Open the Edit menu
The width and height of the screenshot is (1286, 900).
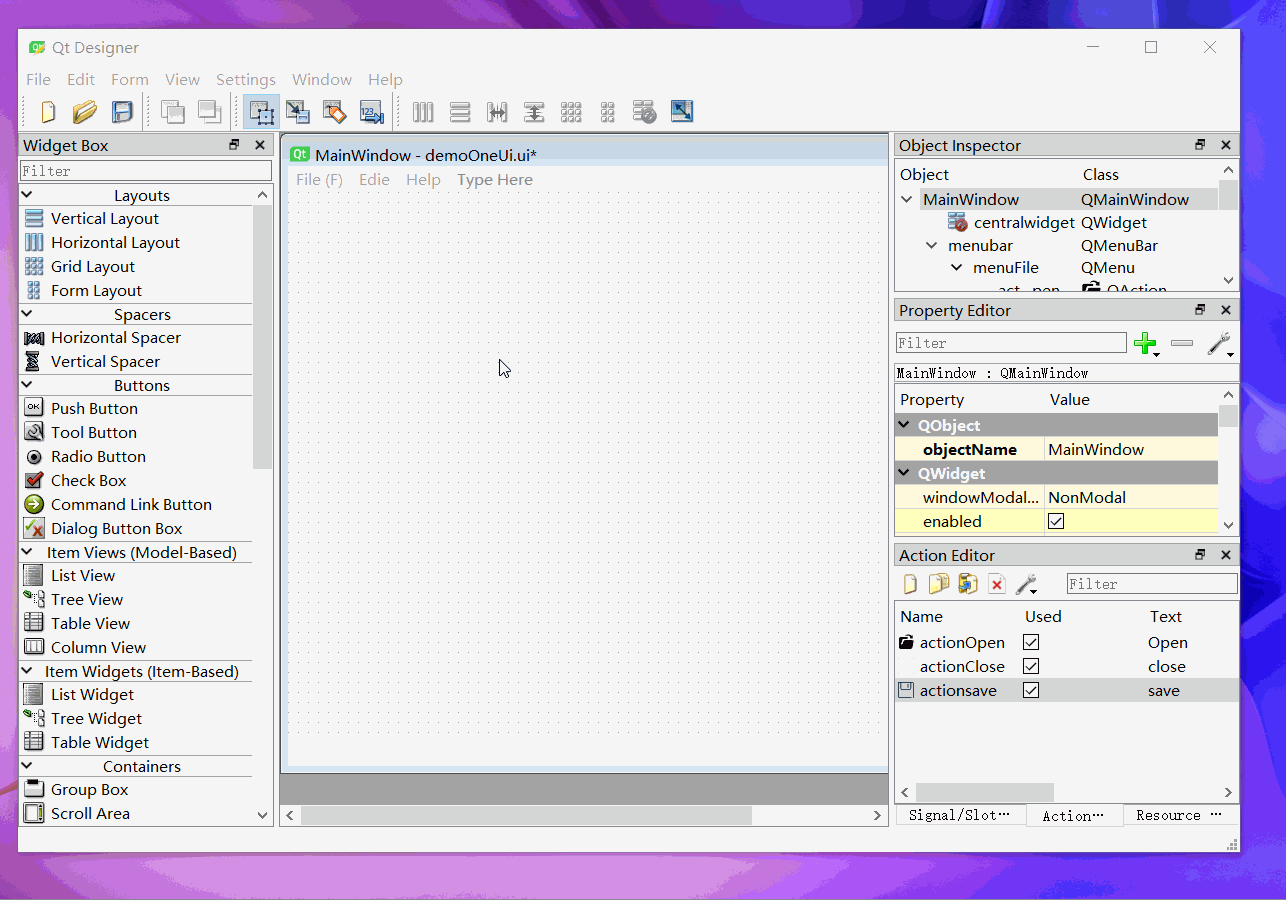81,79
